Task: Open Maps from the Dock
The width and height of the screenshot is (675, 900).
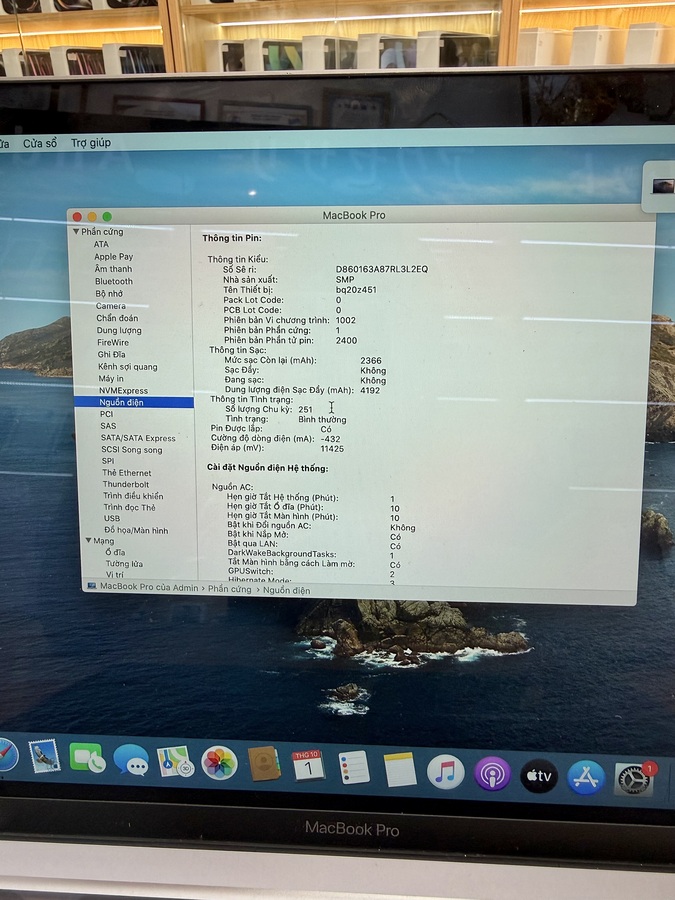Action: tap(175, 761)
